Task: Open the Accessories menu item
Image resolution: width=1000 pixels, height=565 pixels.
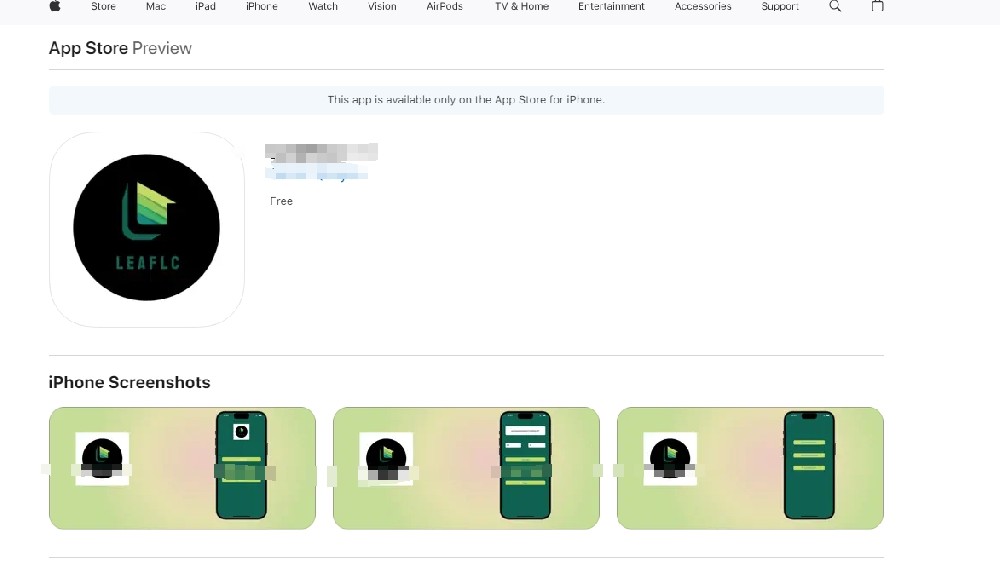Action: point(703,6)
